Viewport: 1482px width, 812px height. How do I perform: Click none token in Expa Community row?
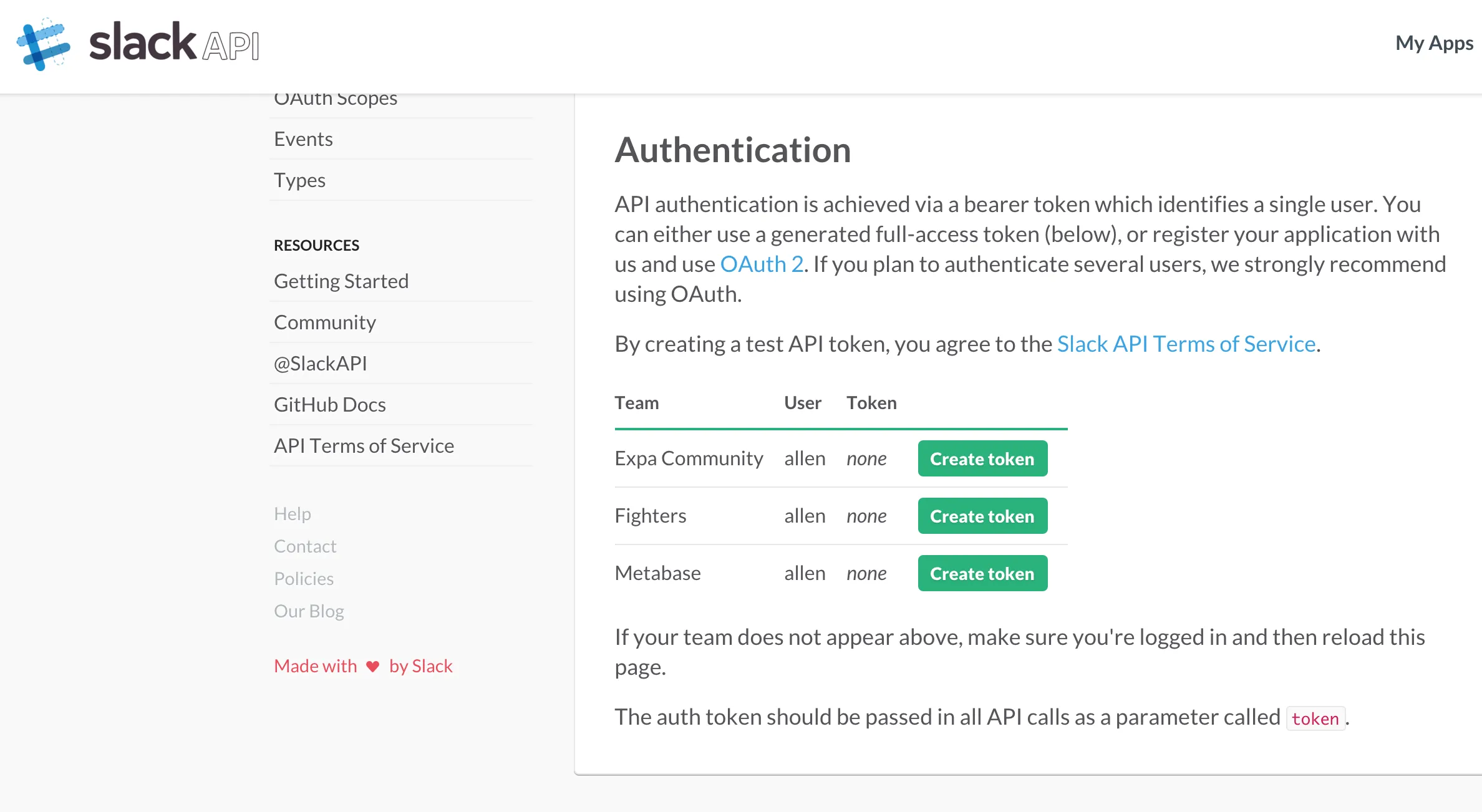(866, 458)
